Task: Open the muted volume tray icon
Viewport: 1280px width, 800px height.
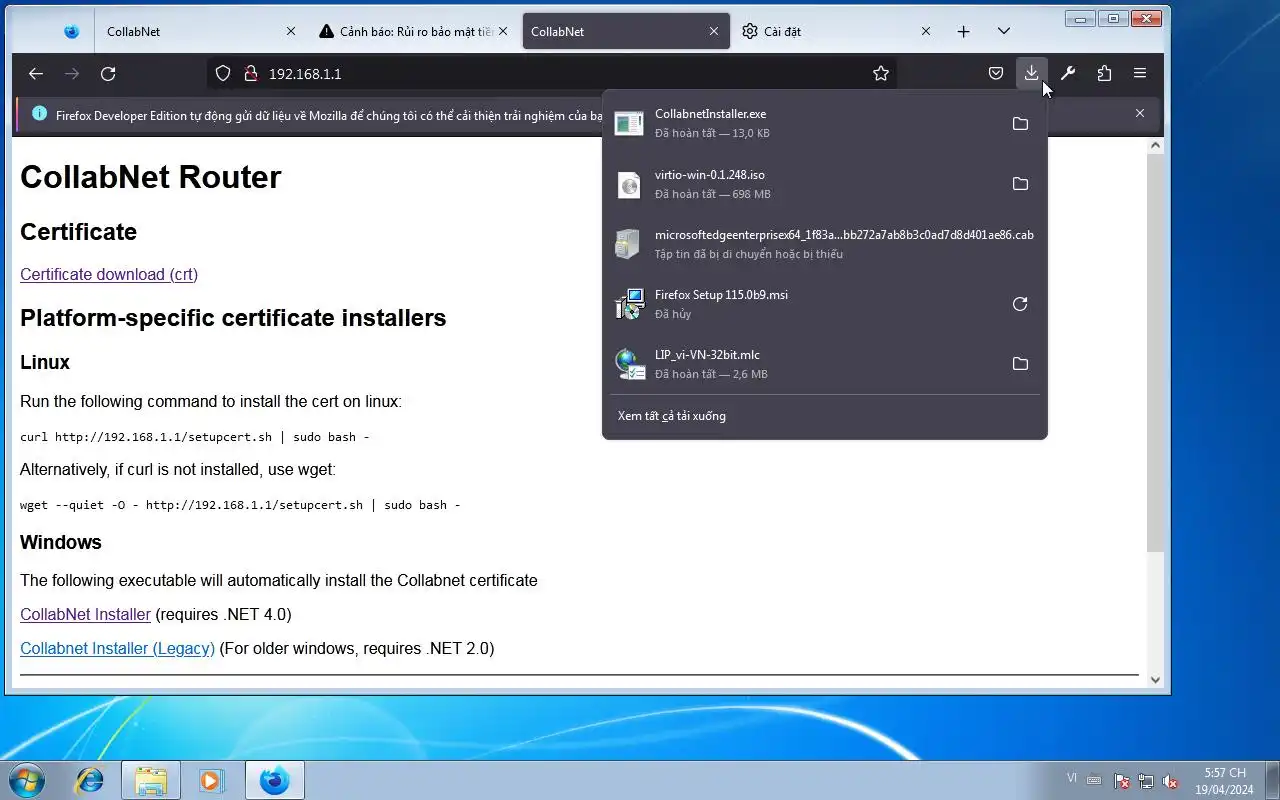Action: 1169,781
